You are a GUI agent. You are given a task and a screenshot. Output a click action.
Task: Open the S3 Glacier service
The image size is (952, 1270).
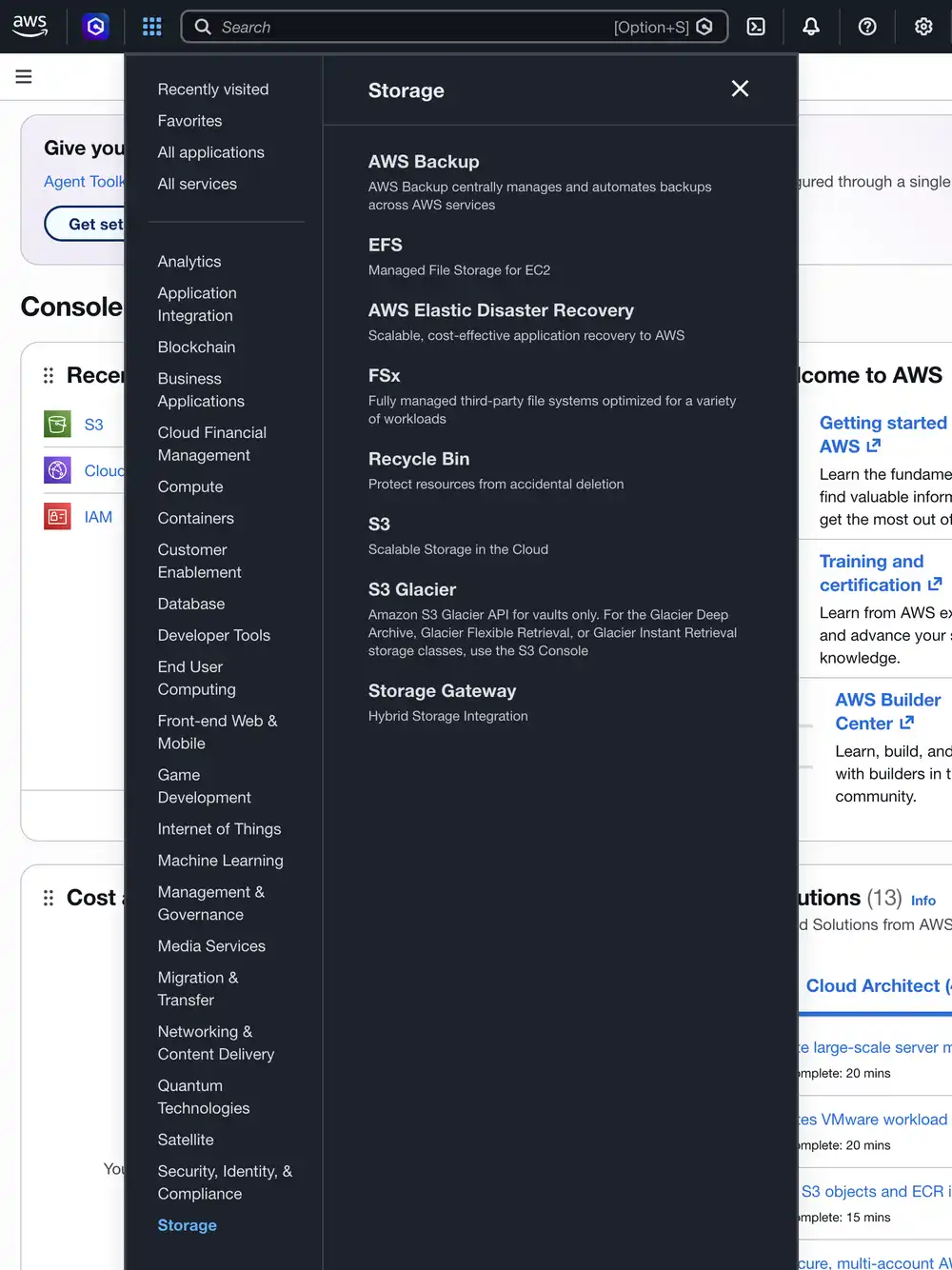[412, 590]
